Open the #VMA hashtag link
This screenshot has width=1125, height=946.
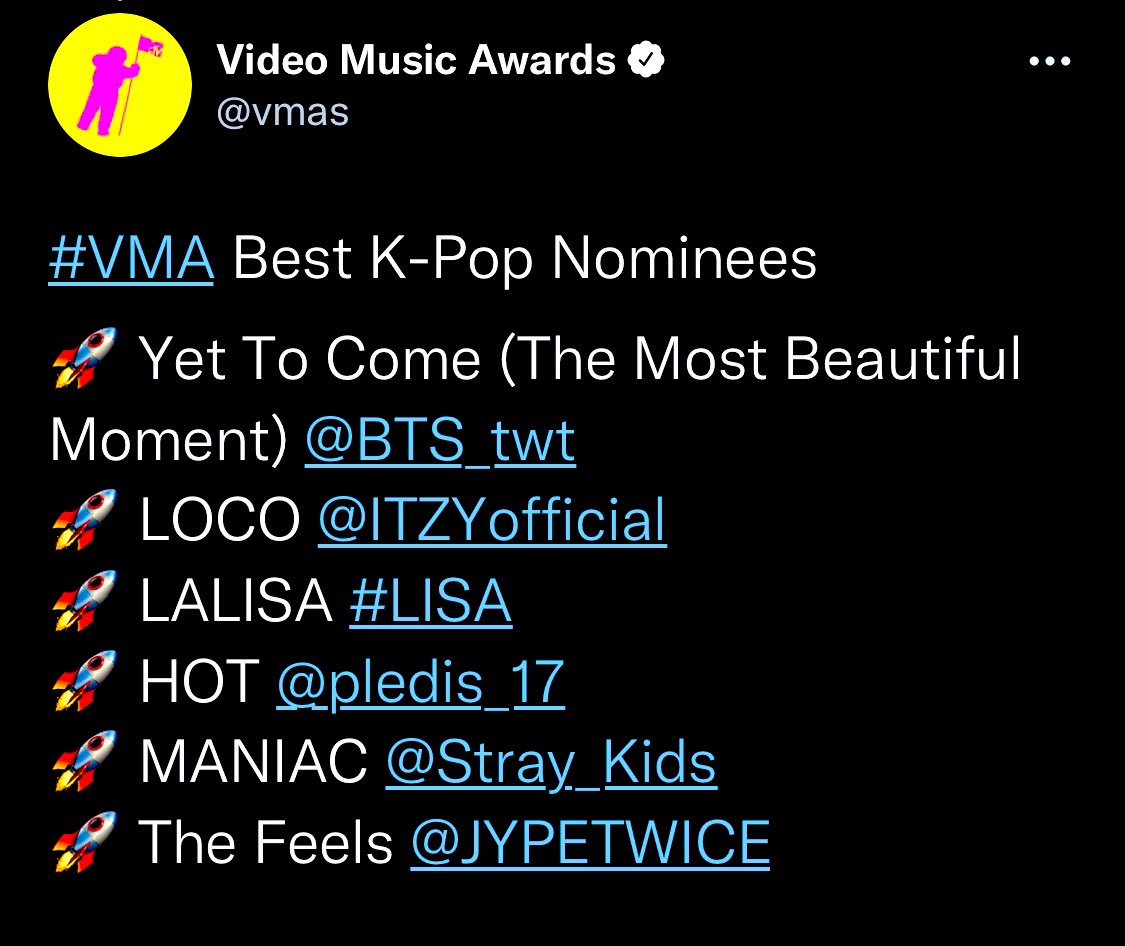tap(131, 258)
